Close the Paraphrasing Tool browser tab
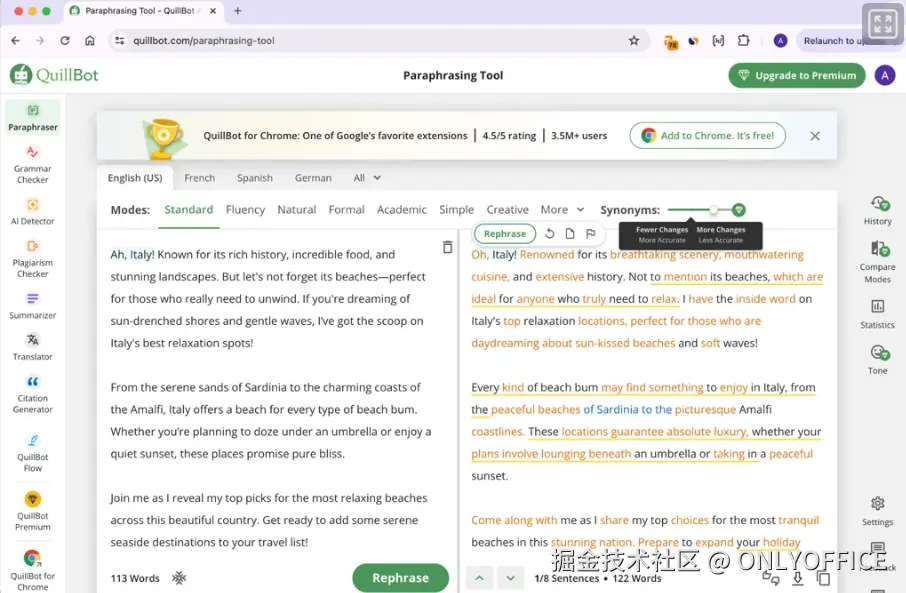 tap(213, 10)
